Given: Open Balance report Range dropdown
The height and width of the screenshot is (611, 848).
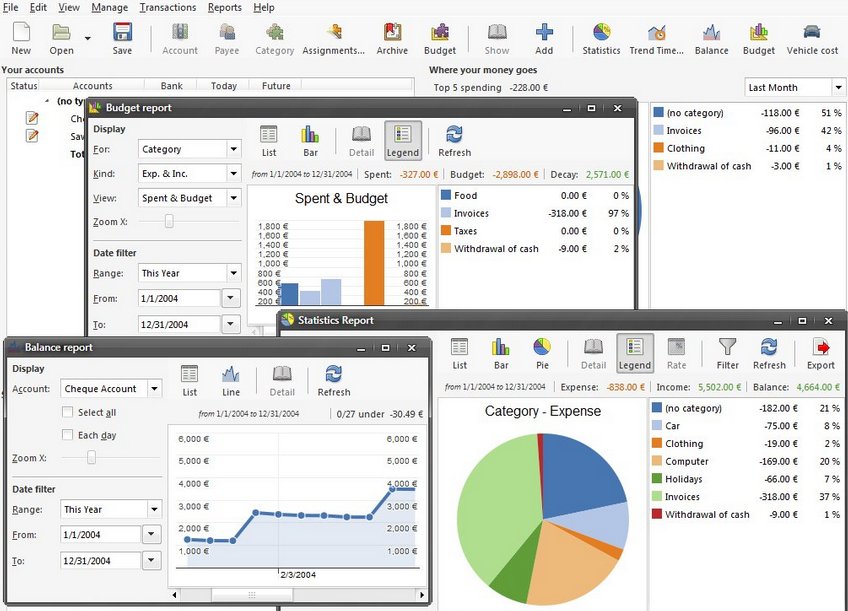Looking at the screenshot, I should click(x=111, y=509).
